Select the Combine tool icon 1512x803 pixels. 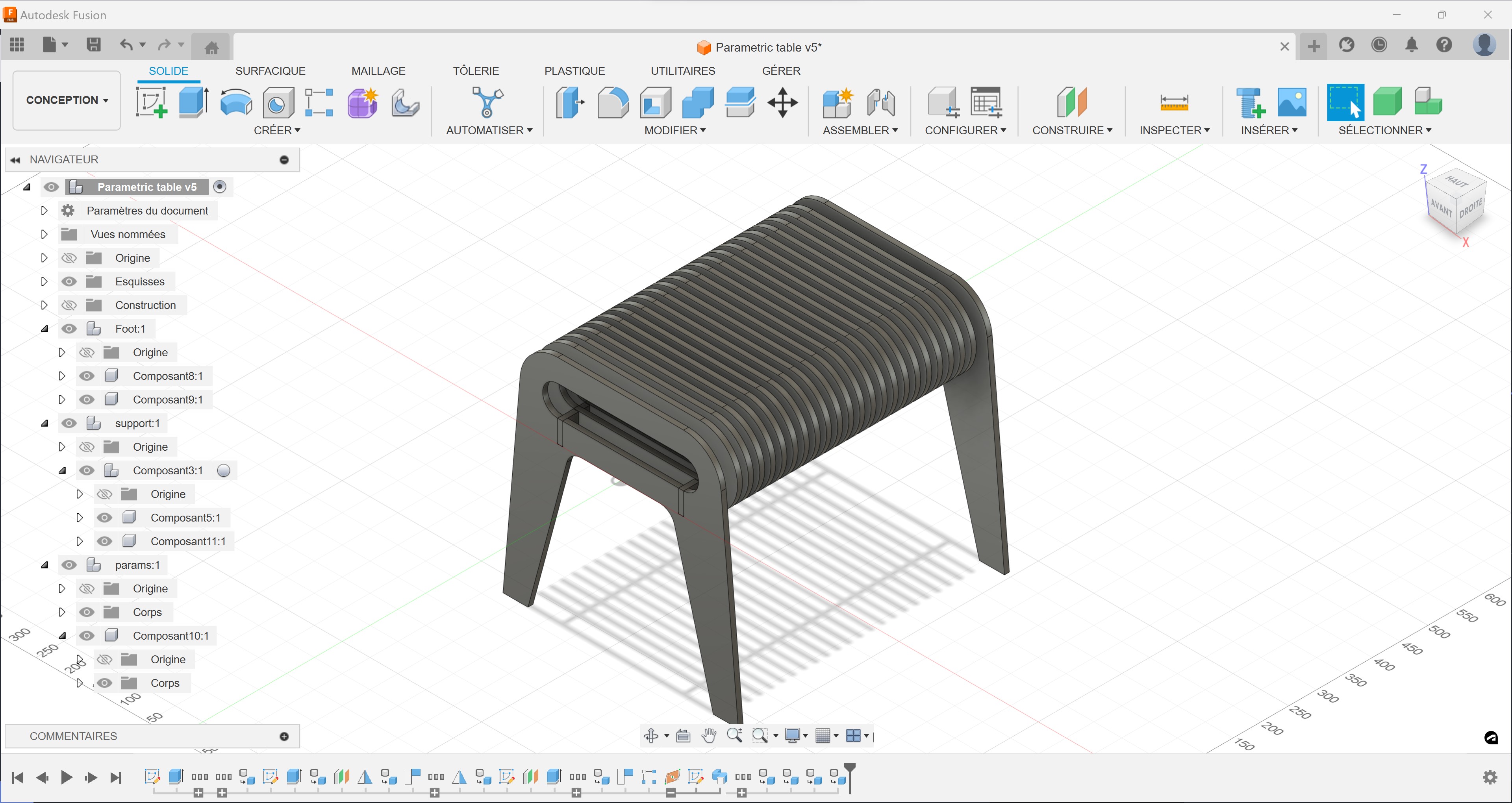pyautogui.click(x=697, y=102)
